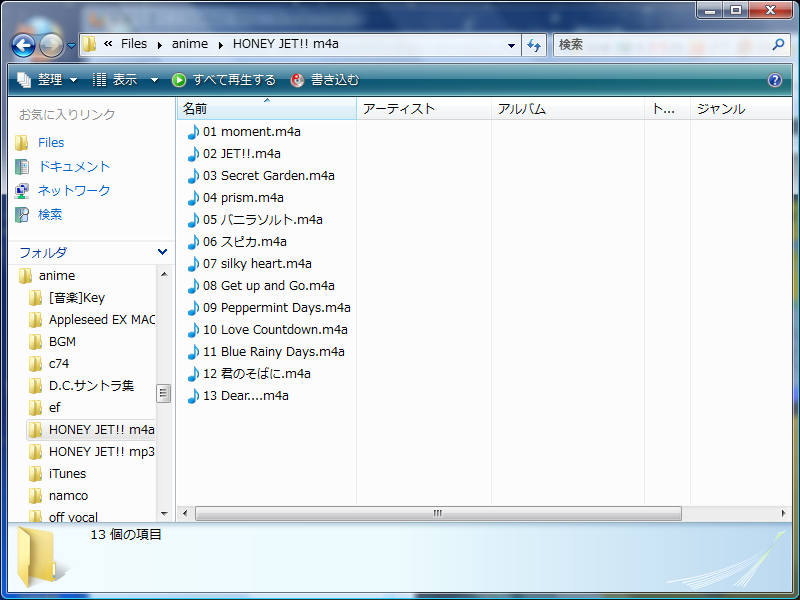The image size is (800, 600).
Task: Expand arrow after Files breadcrumb
Action: click(x=160, y=45)
